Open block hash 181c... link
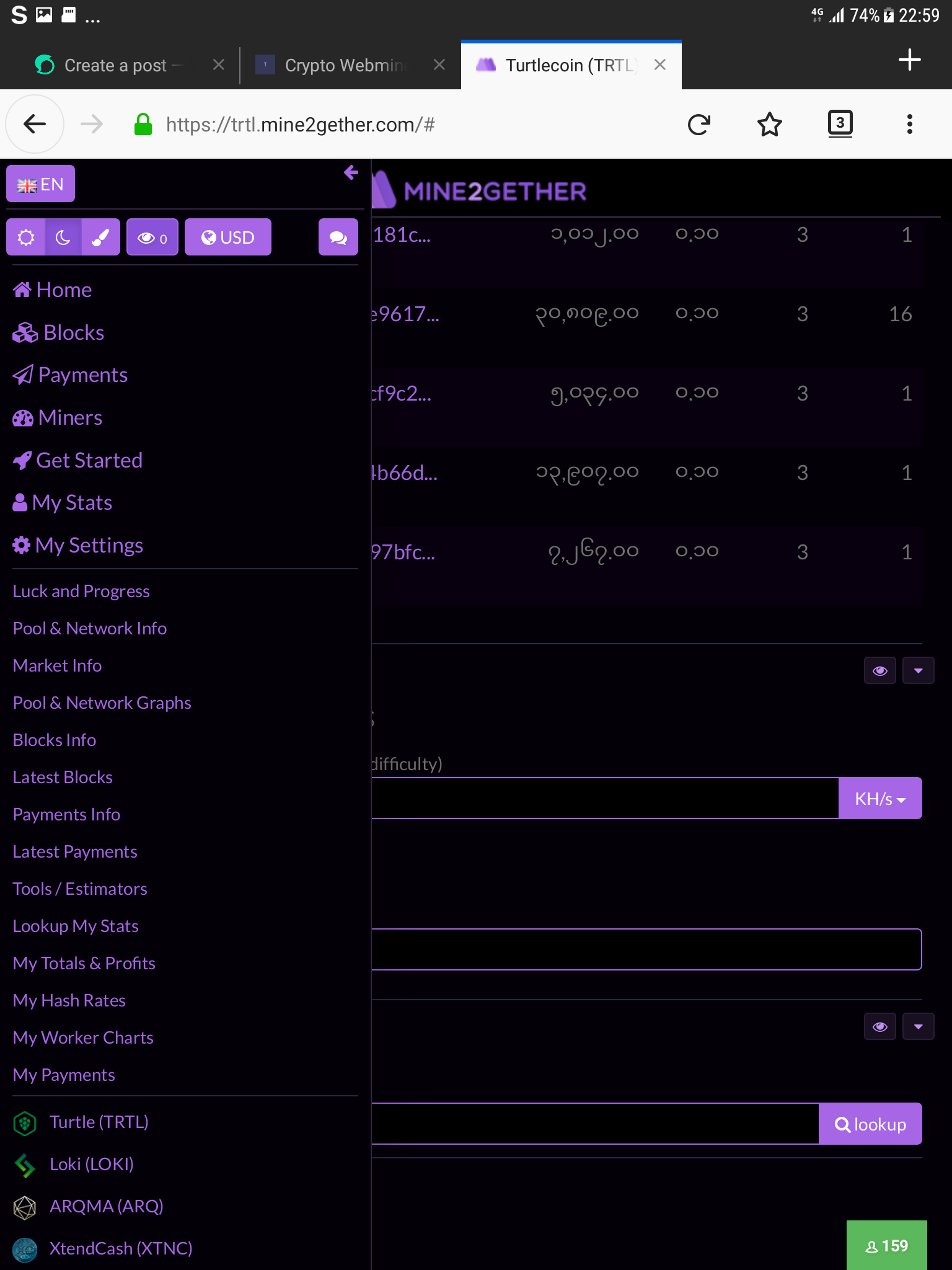Screen dimensions: 952x1270 pos(402,234)
